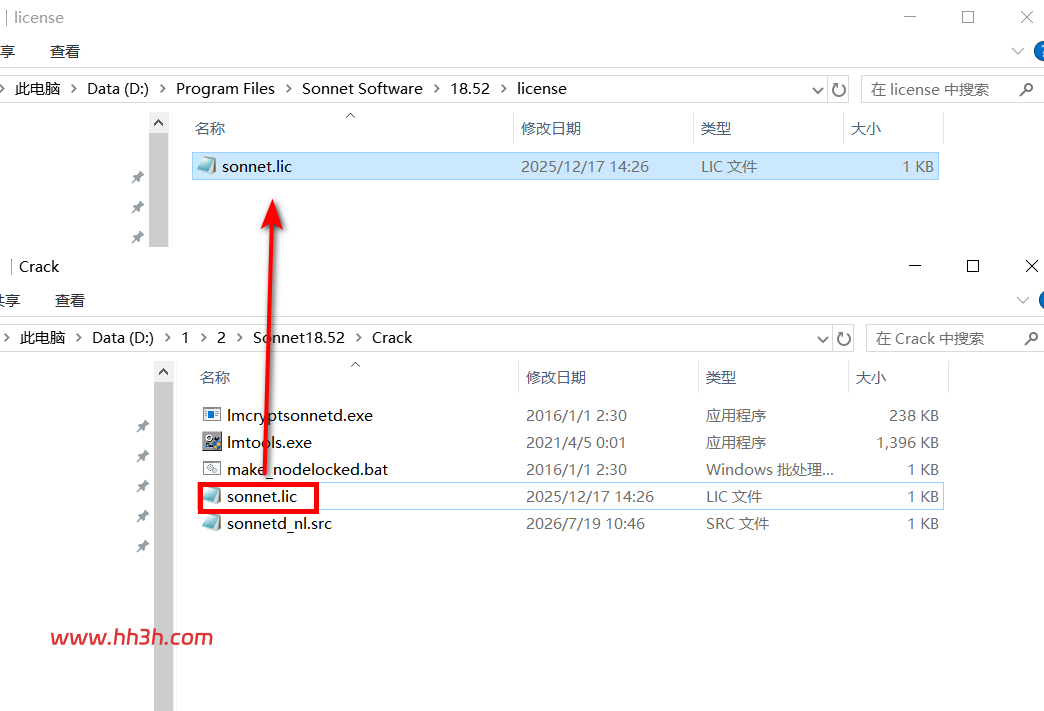The height and width of the screenshot is (711, 1044).
Task: Go to 18.52 breadcrumb folder
Action: point(470,89)
